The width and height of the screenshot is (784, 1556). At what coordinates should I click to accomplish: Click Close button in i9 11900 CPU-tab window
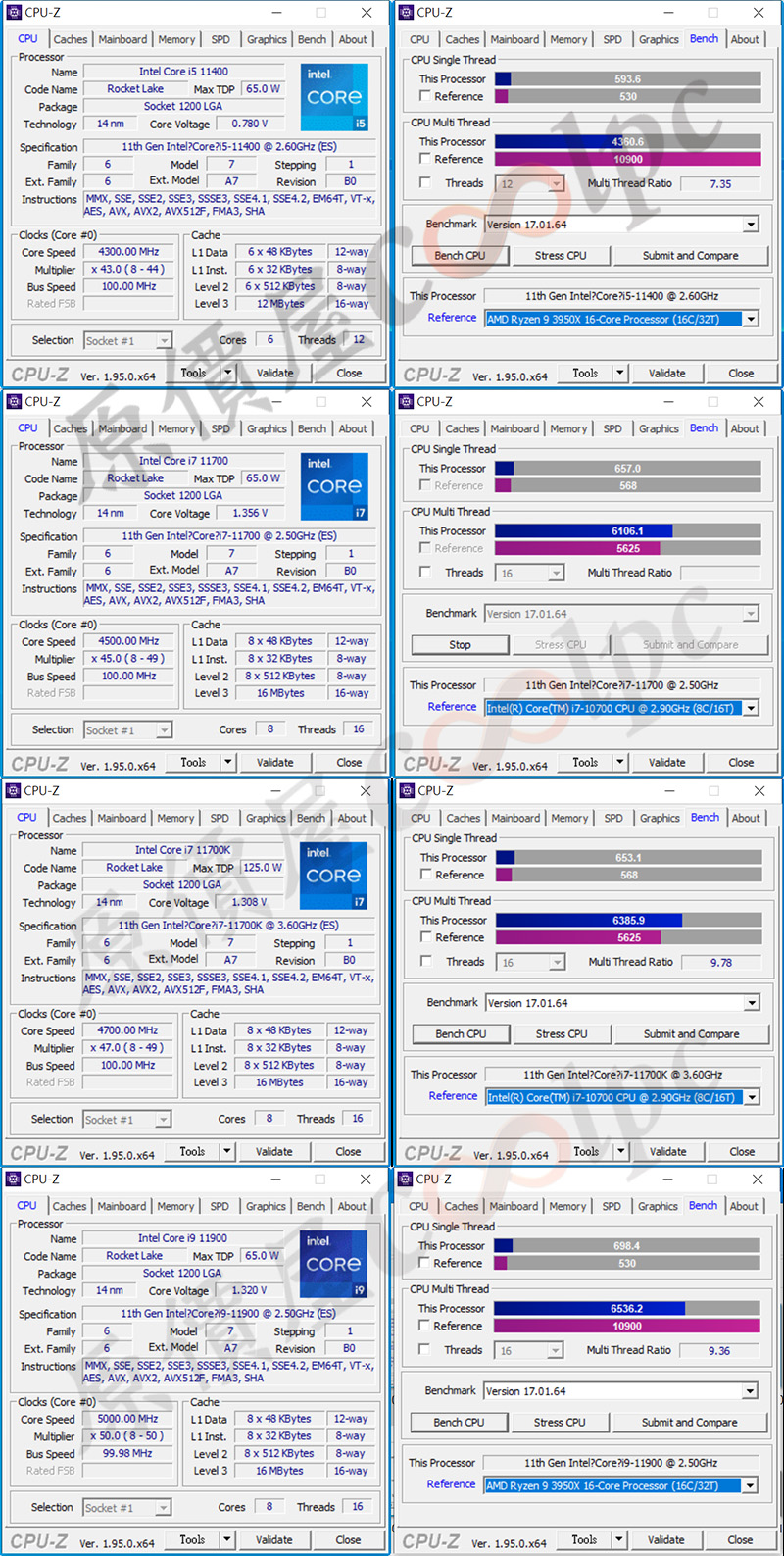tap(348, 1540)
